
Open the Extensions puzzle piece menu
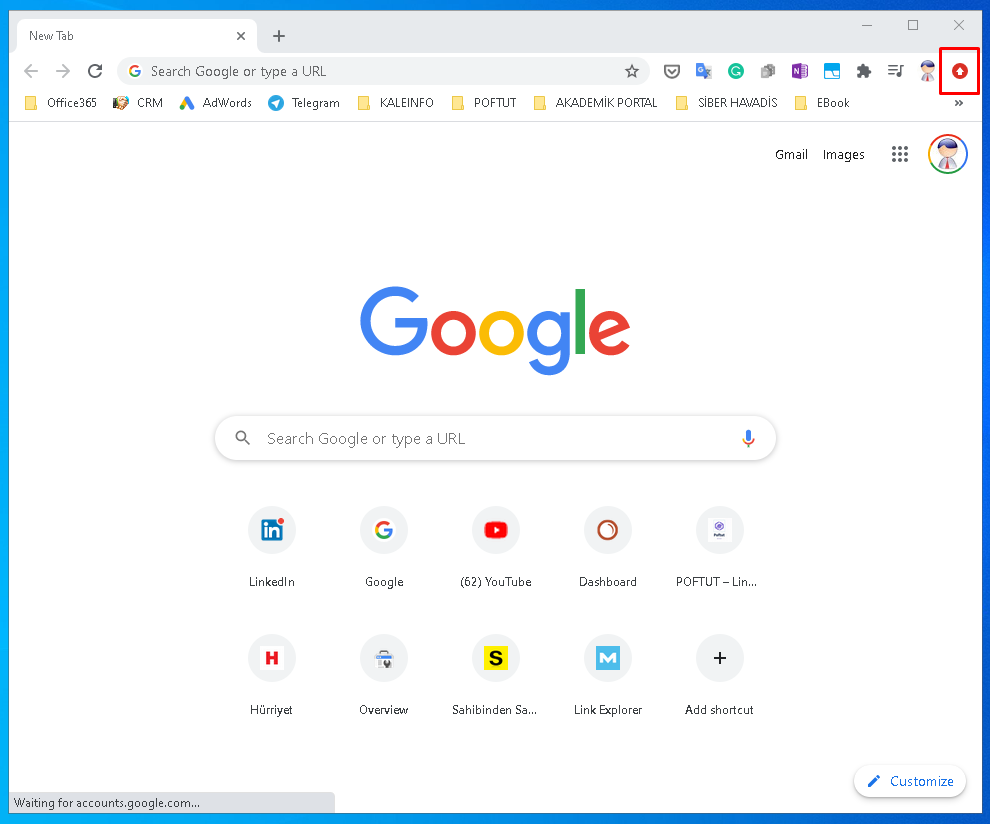click(864, 71)
